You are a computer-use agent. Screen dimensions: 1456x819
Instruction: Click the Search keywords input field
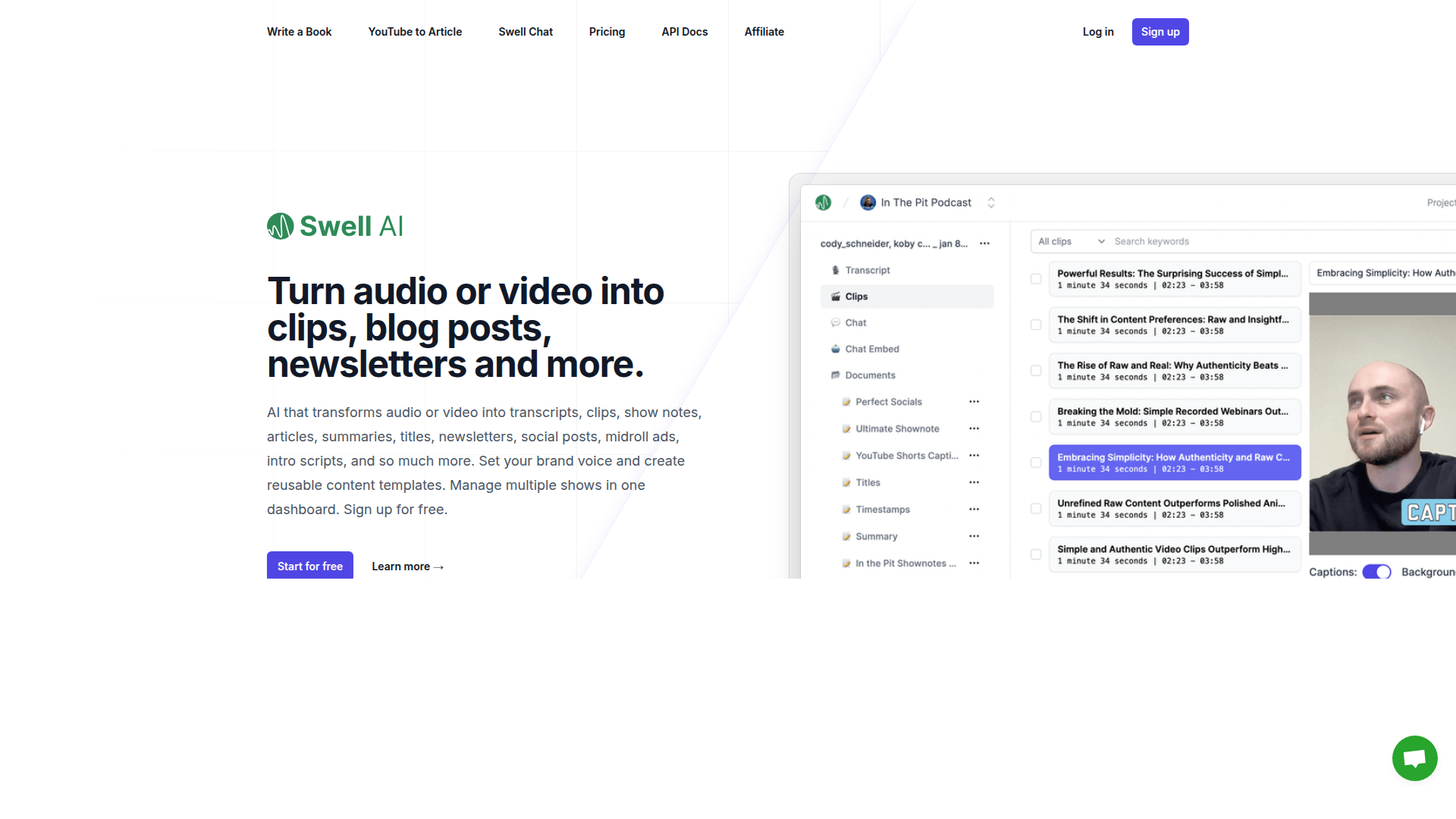[x=1213, y=241]
